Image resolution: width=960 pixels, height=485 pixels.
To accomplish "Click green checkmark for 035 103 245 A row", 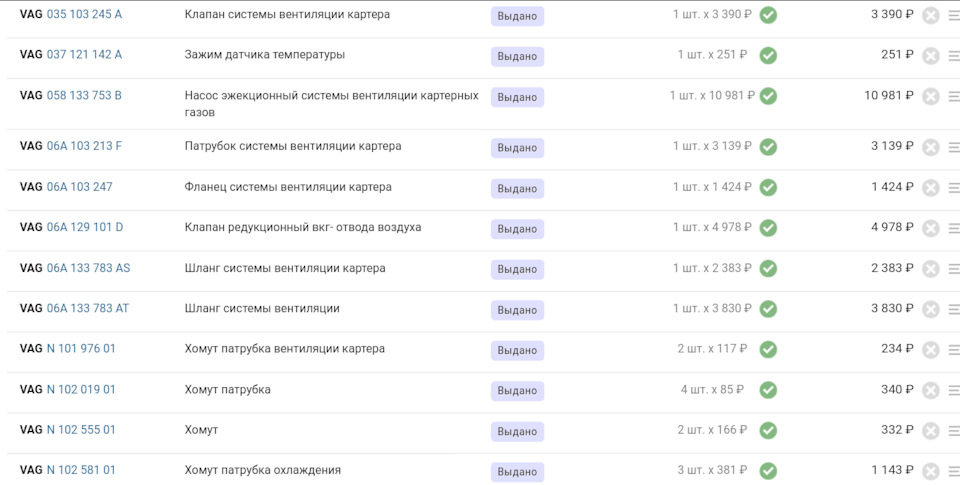I will pos(768,15).
